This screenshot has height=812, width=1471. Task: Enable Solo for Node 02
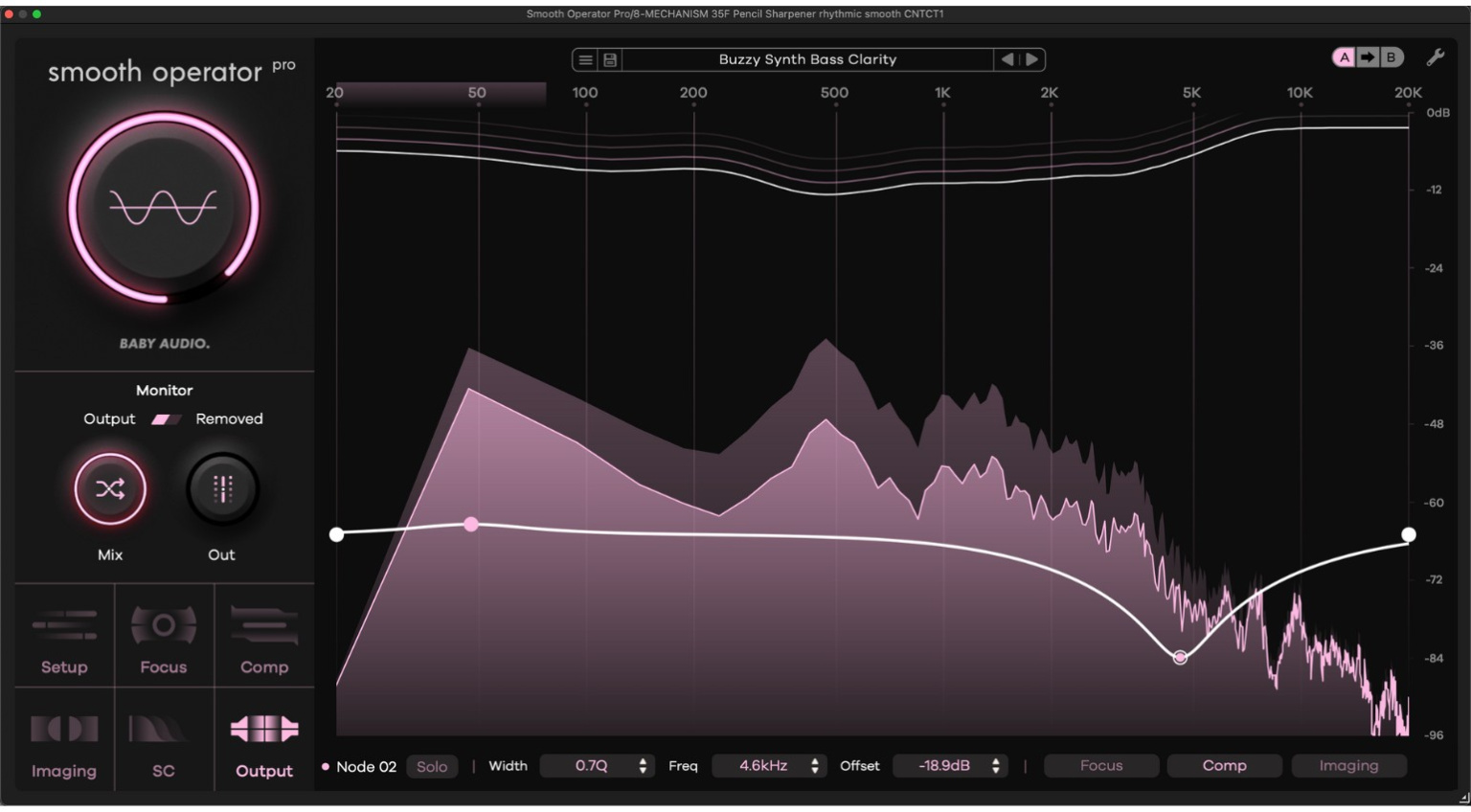[x=433, y=766]
